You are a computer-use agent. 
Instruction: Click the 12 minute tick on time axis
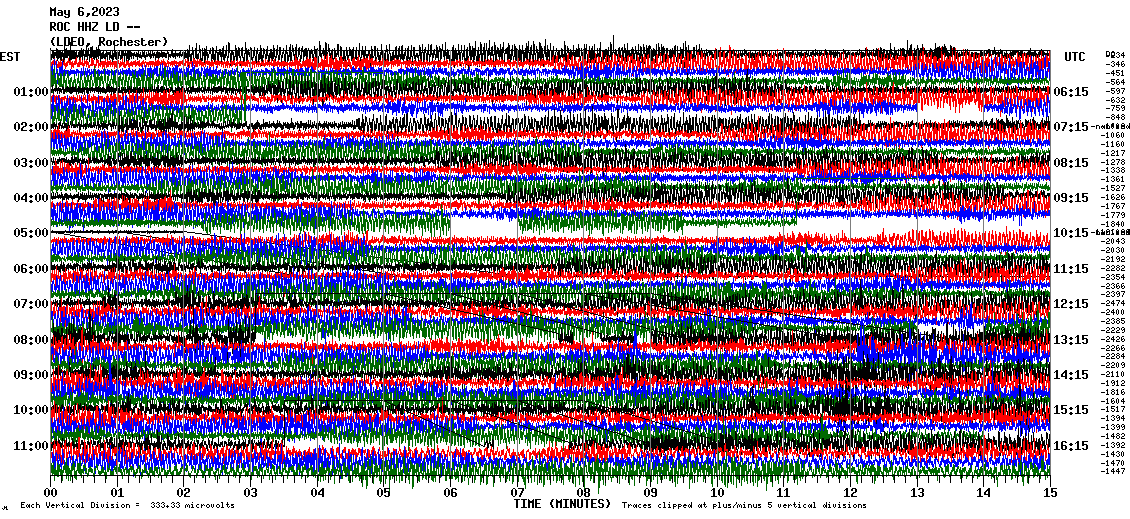coord(850,493)
